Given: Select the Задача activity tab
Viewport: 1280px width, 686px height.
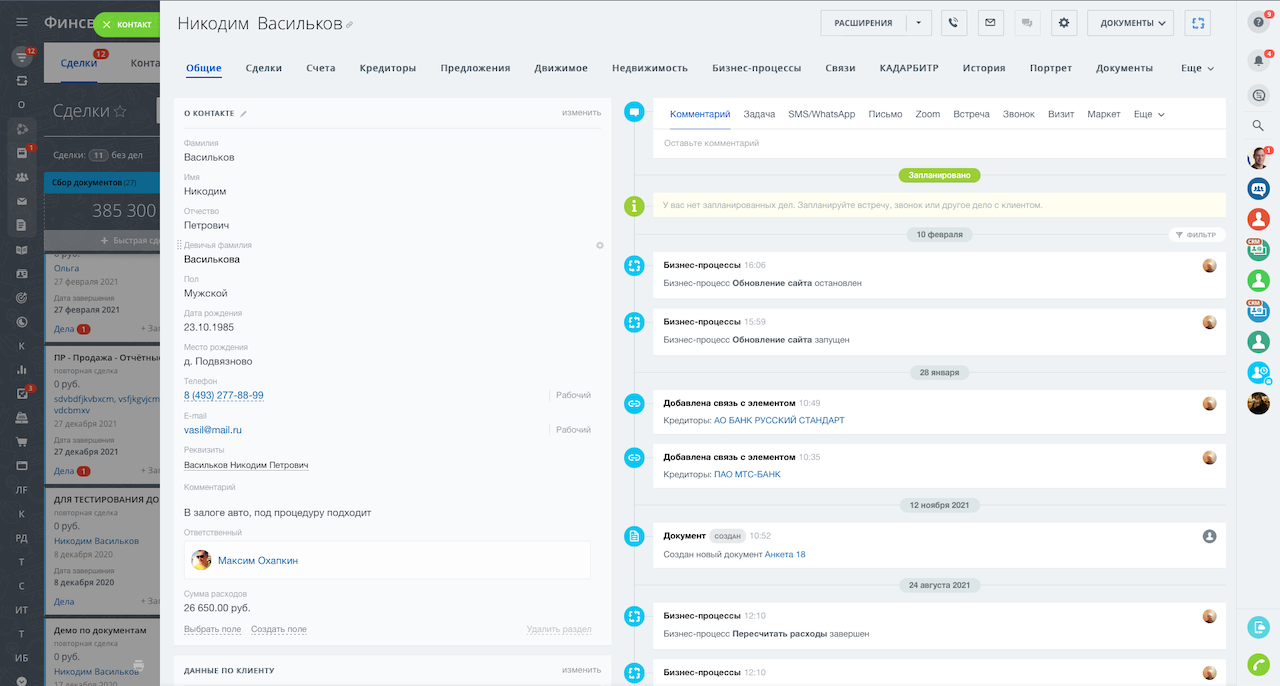Looking at the screenshot, I should point(759,114).
